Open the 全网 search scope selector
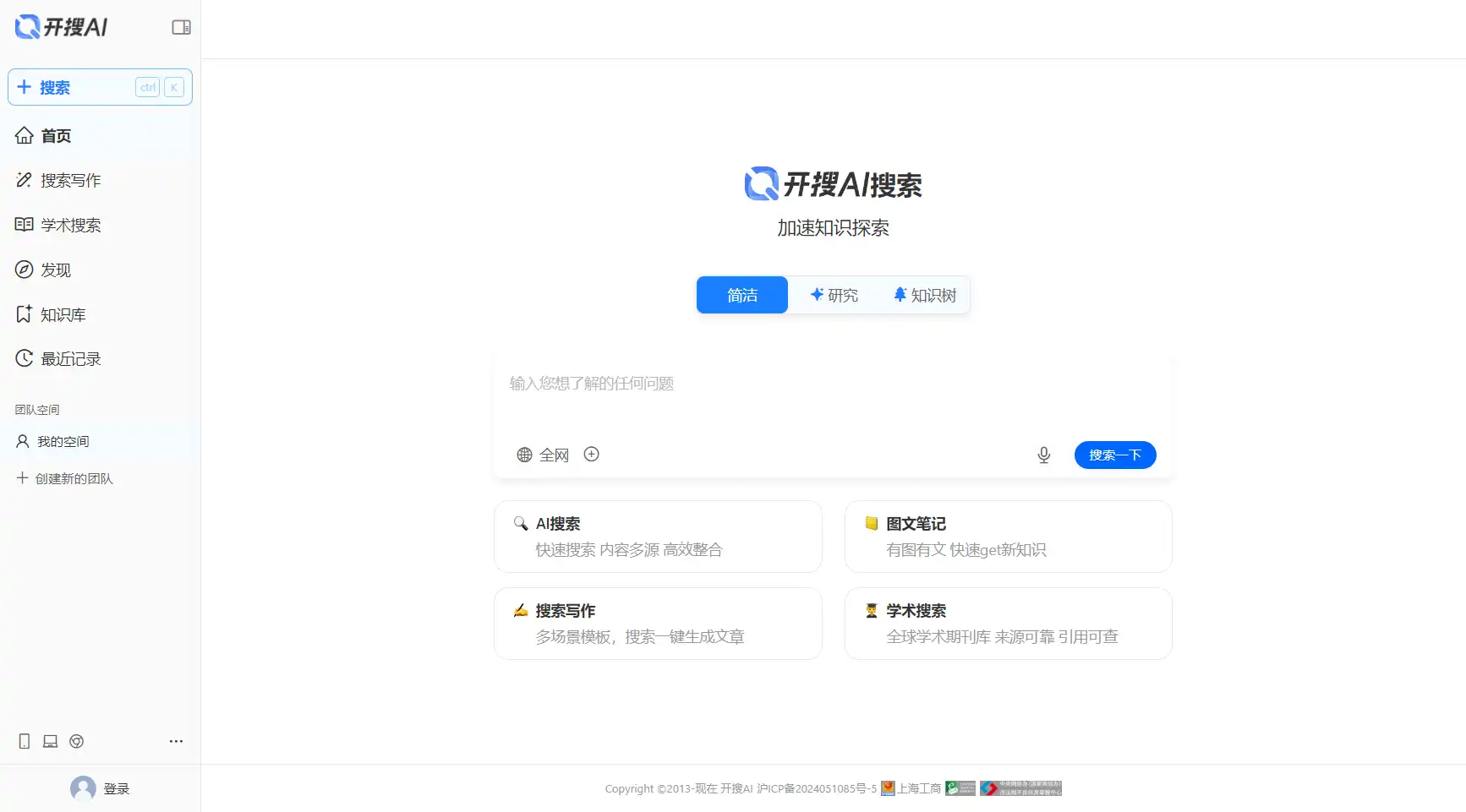This screenshot has width=1466, height=812. 543,455
